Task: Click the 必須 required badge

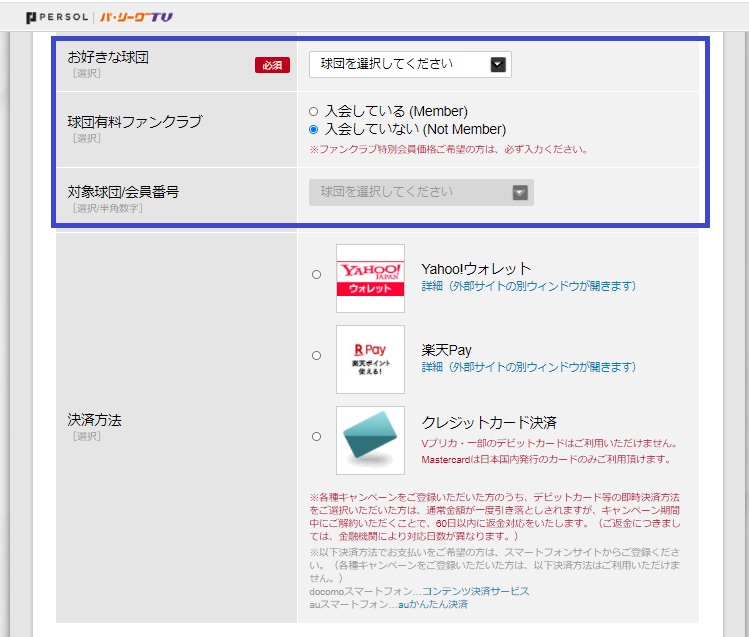Action: (272, 65)
